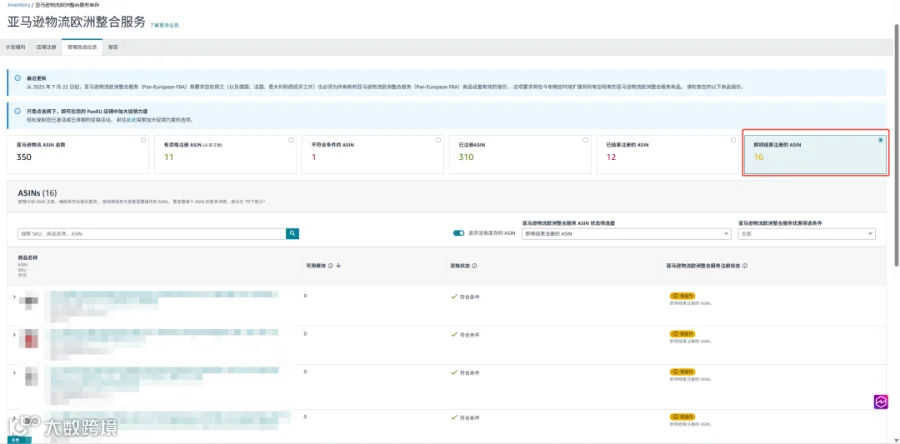Select the 1 ineligible ASIN card radio
Screen dimensions: 900x444
[439, 139]
